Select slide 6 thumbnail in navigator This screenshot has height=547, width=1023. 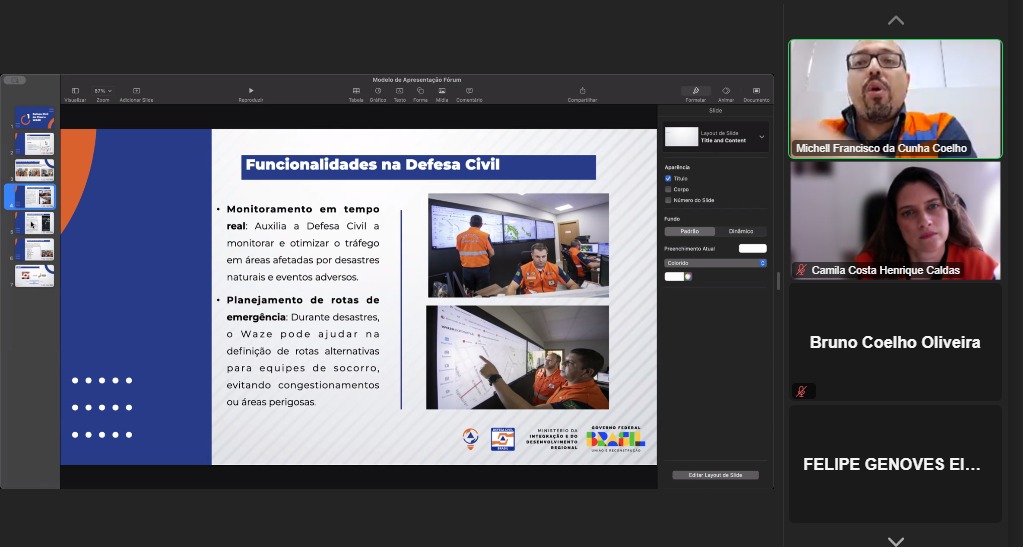(x=35, y=249)
